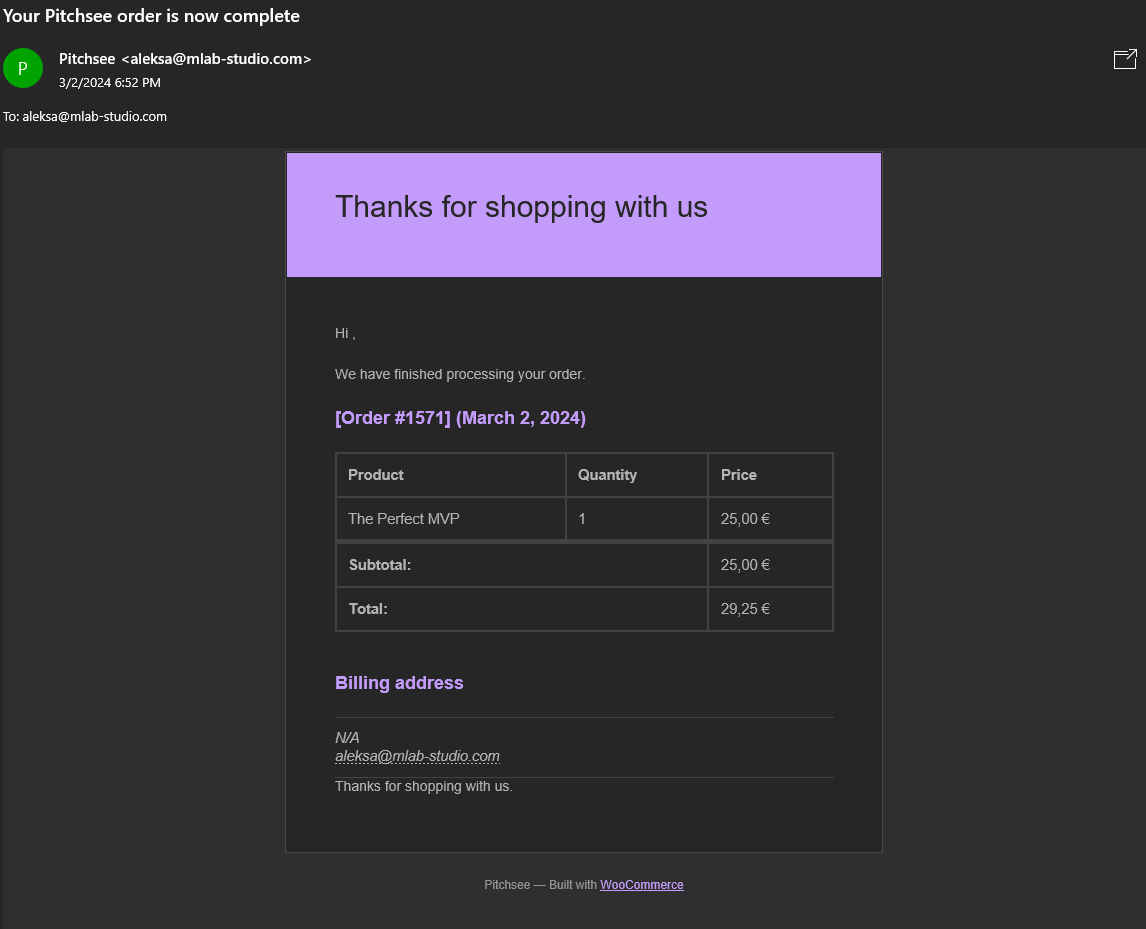Open the WooCommerce link in footer
This screenshot has height=929, width=1146.
click(x=642, y=884)
